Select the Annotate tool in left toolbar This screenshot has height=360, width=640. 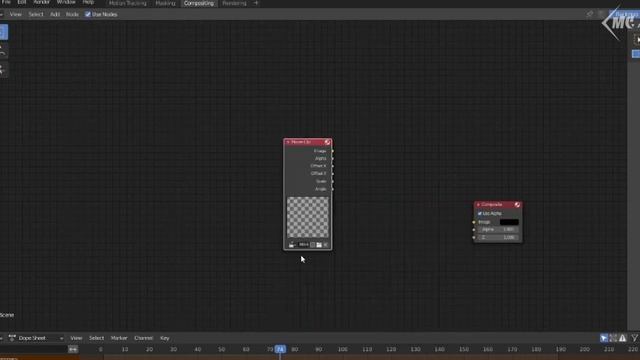3,51
